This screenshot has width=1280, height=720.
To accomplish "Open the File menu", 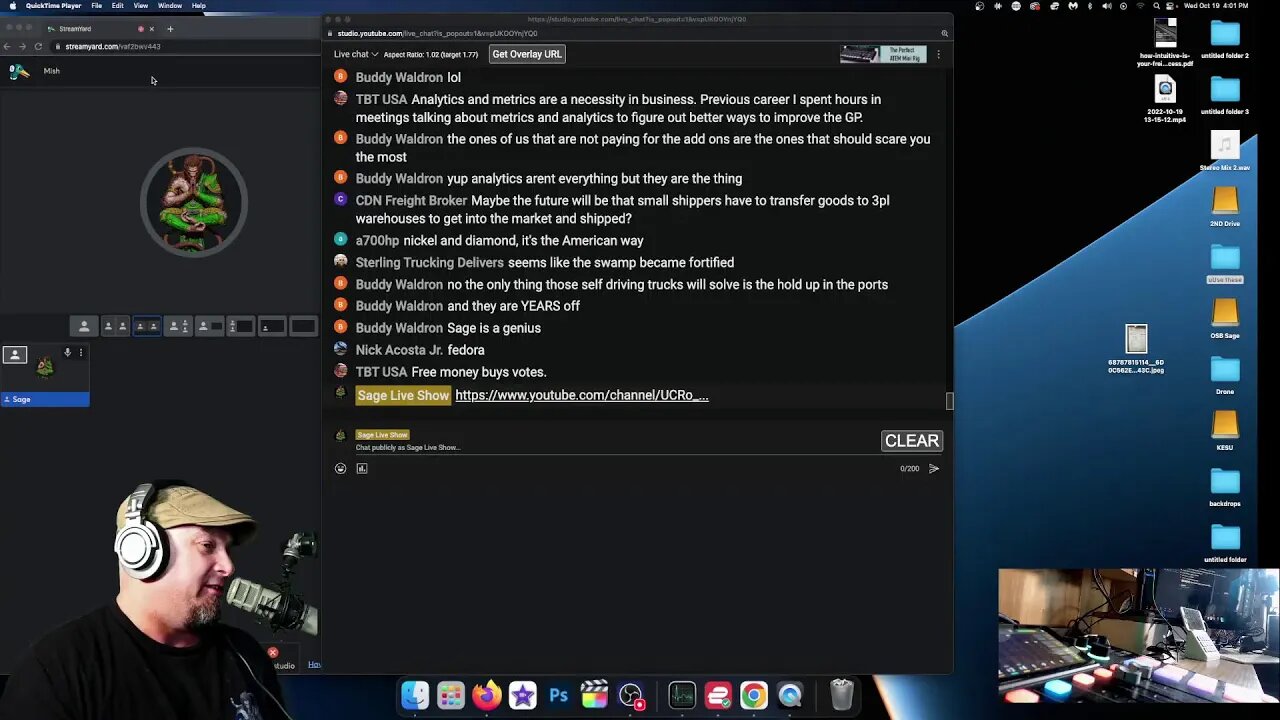I will click(x=96, y=6).
